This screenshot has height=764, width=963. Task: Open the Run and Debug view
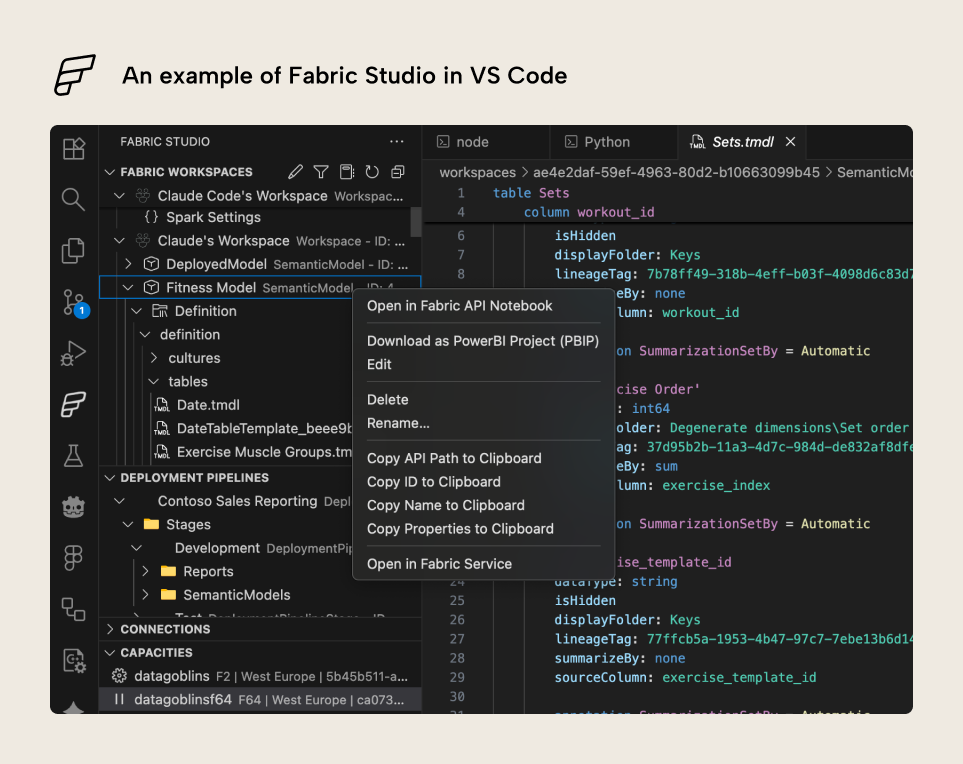click(74, 353)
